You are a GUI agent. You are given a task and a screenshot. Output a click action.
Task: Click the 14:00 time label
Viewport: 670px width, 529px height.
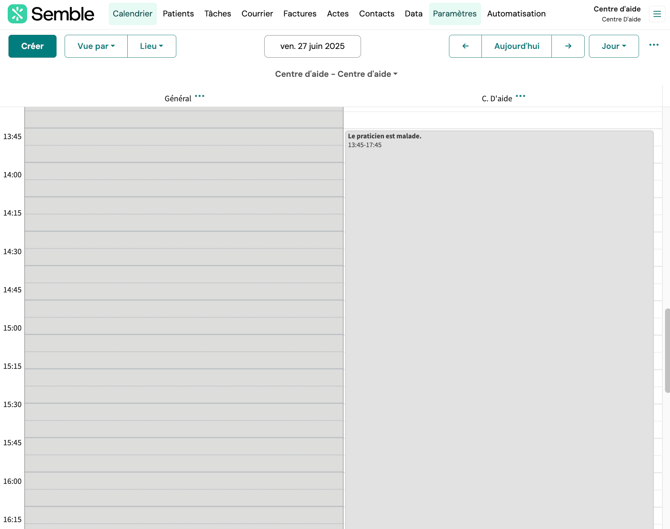[x=12, y=175]
